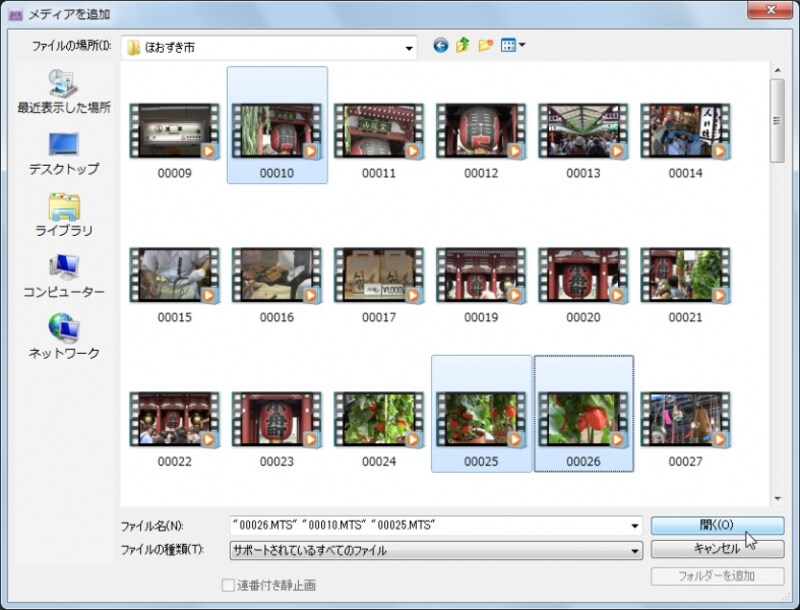Go to Desktop (デスクトップ) in sidebar
Image resolution: width=800 pixels, height=610 pixels.
tap(63, 153)
